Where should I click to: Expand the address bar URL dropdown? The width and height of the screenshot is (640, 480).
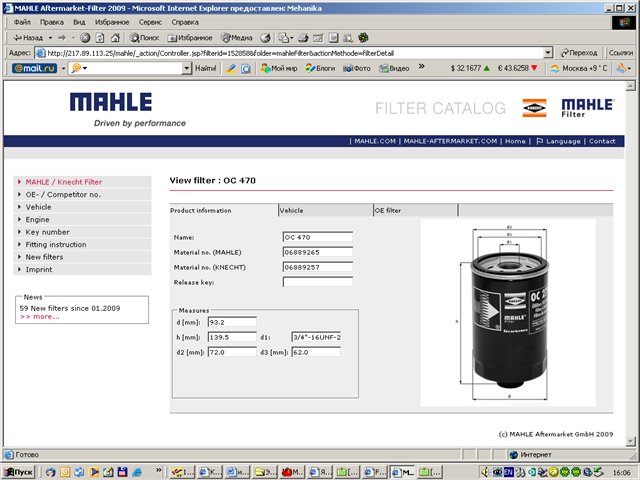tap(548, 53)
